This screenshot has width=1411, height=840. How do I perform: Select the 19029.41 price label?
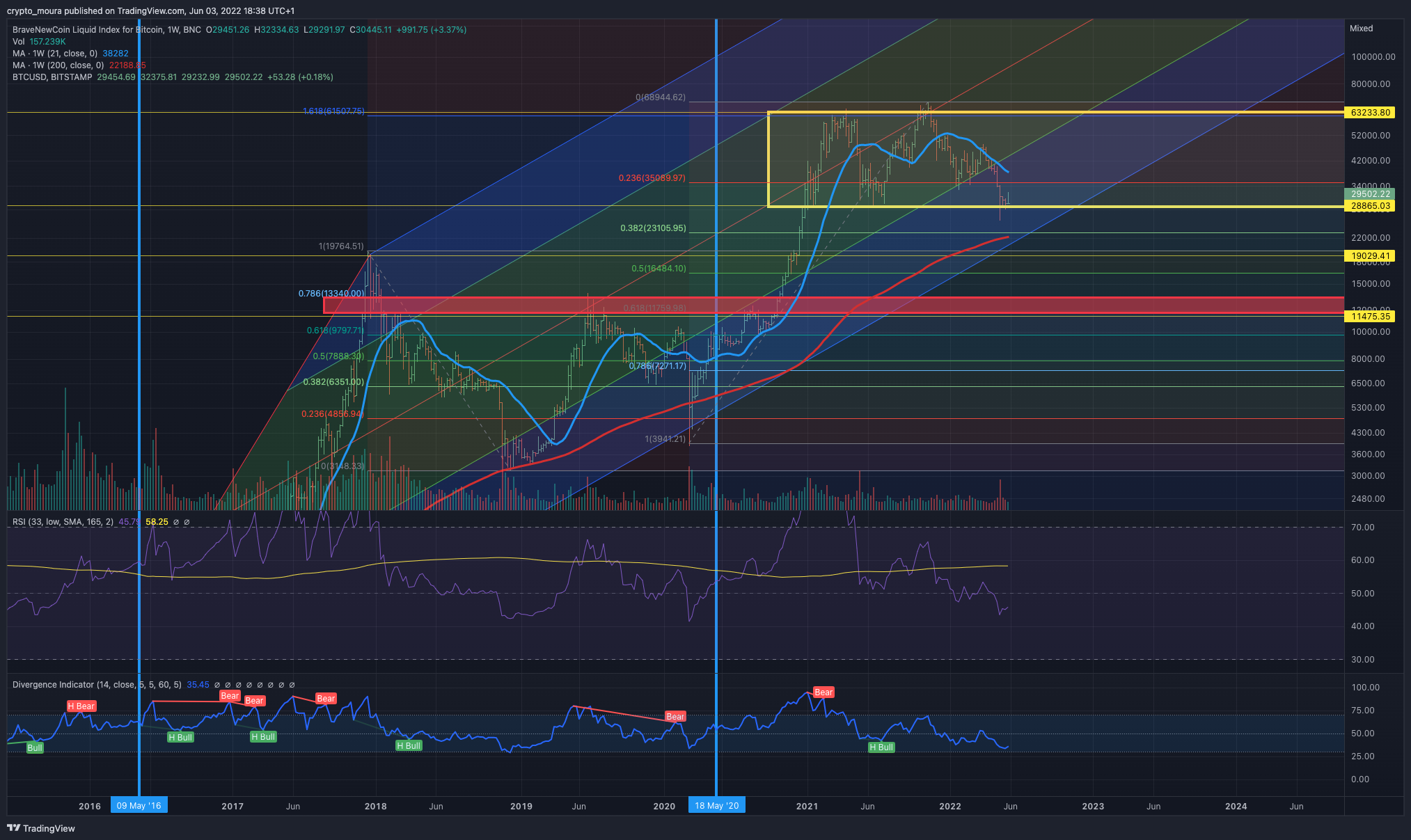tap(1370, 256)
